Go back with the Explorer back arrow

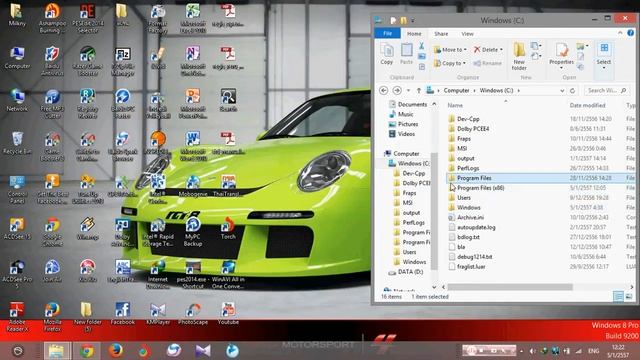[384, 91]
